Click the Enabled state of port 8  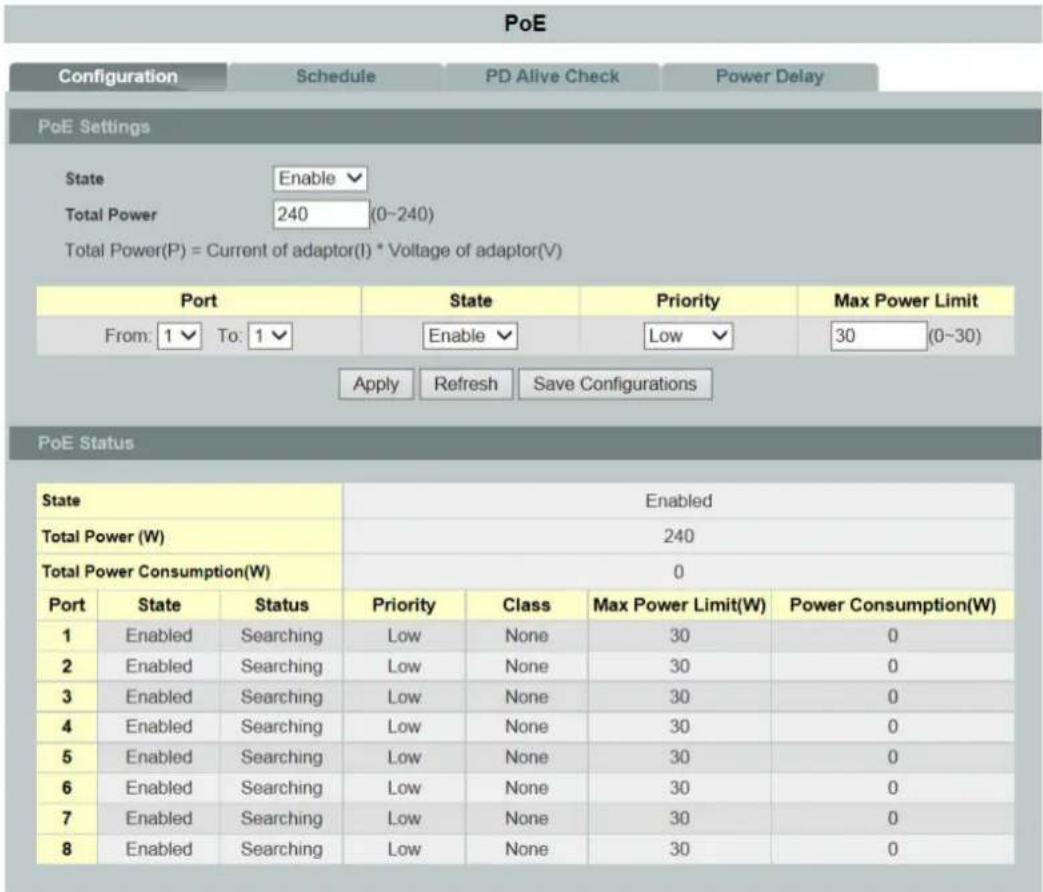159,849
